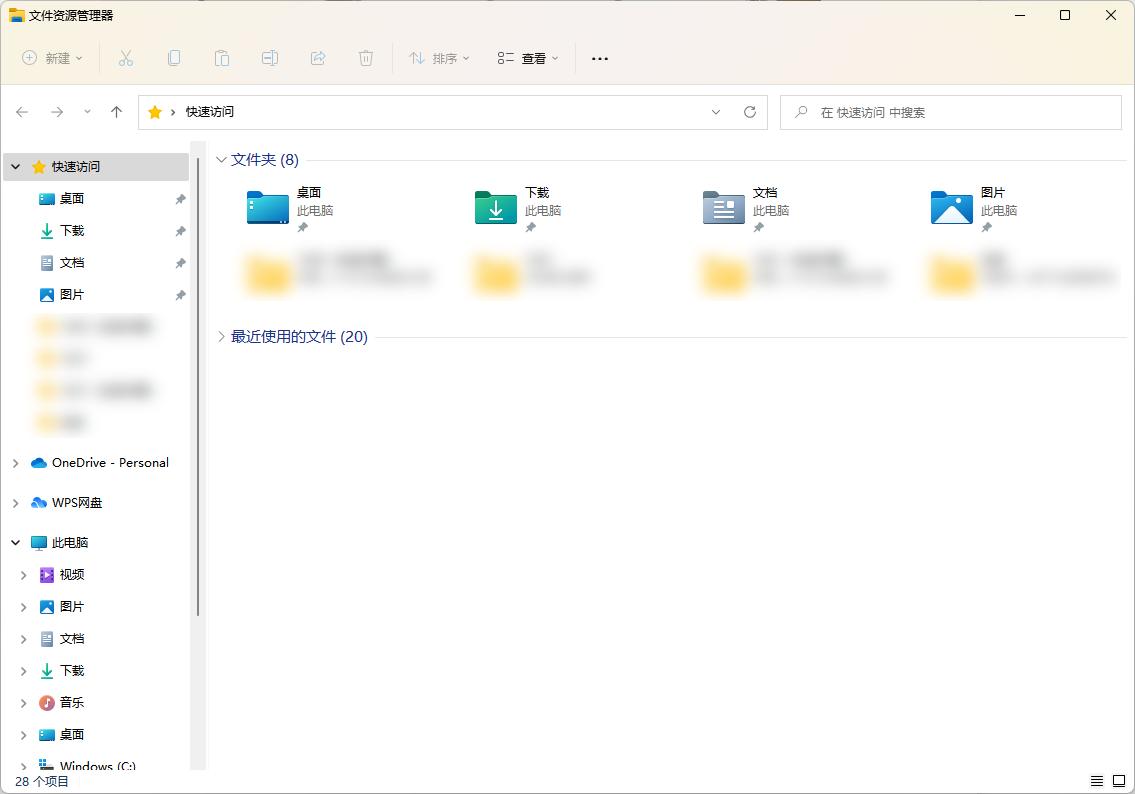The width and height of the screenshot is (1135, 794).
Task: Click the Share icon in toolbar
Action: click(x=318, y=58)
